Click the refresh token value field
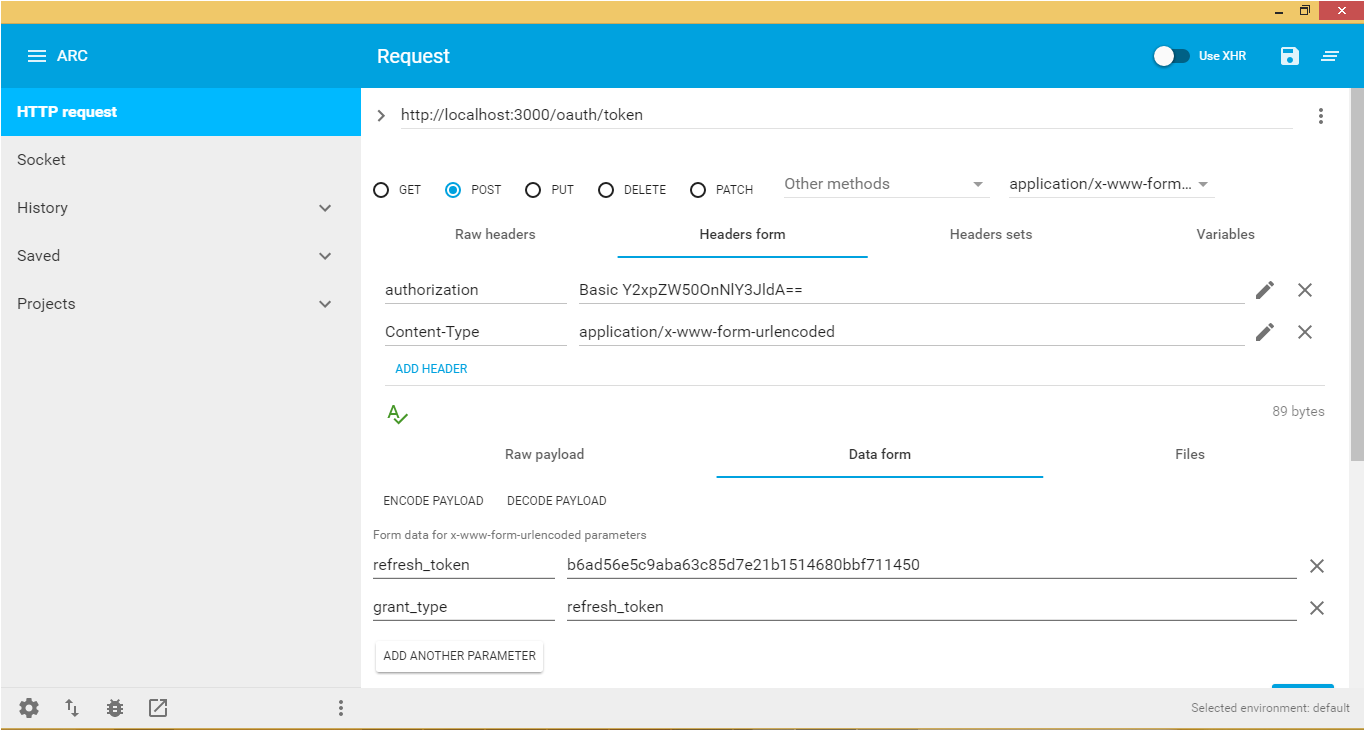 coord(932,565)
